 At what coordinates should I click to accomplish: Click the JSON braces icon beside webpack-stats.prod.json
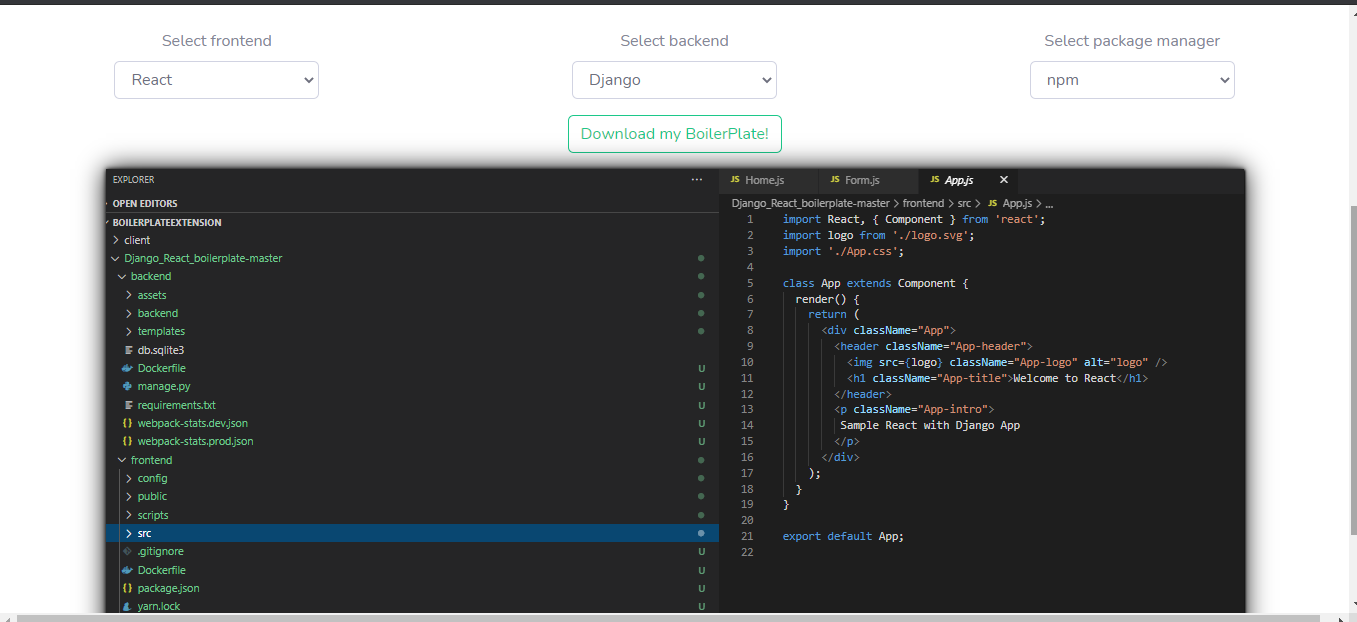(x=127, y=441)
